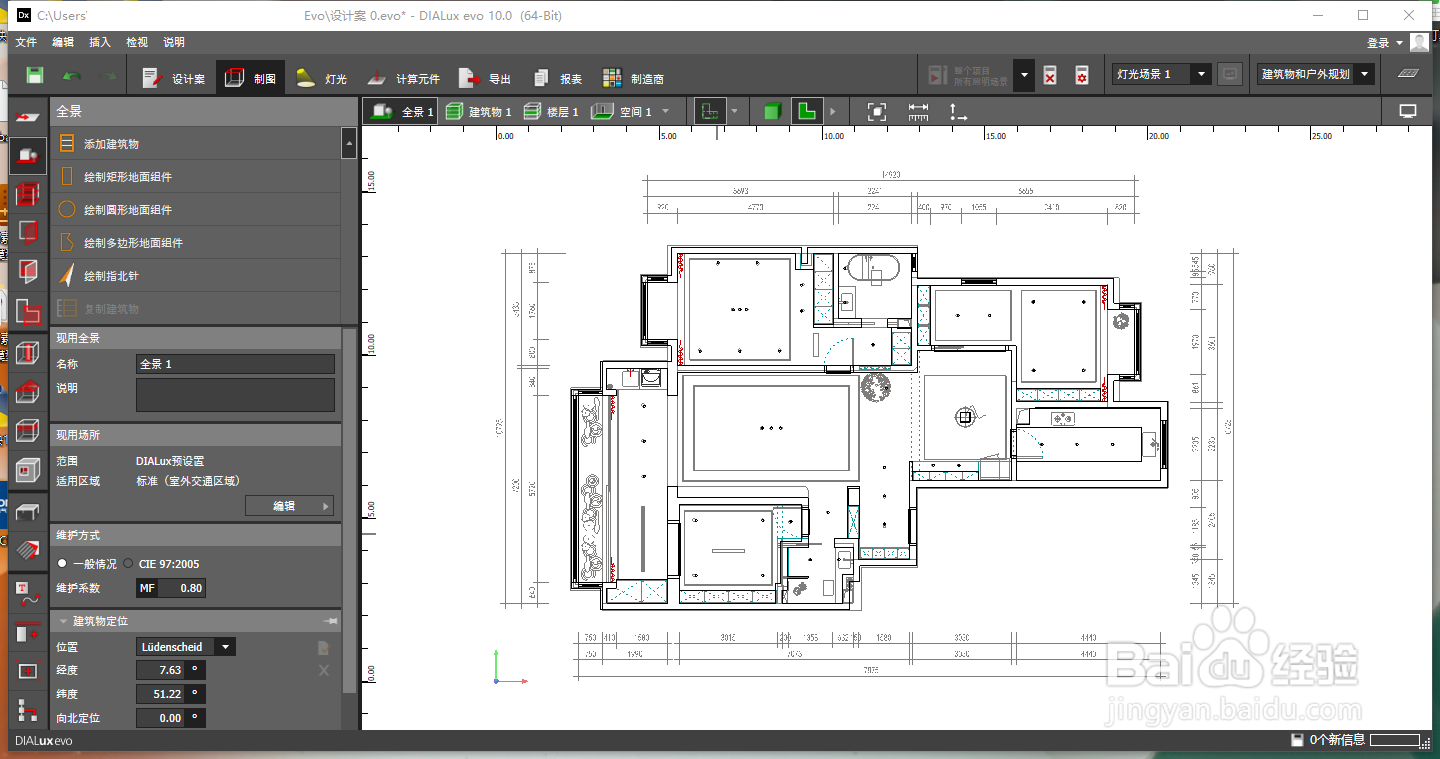Open the monitor display icon at top right
Image resolution: width=1440 pixels, height=759 pixels.
pos(1408,111)
